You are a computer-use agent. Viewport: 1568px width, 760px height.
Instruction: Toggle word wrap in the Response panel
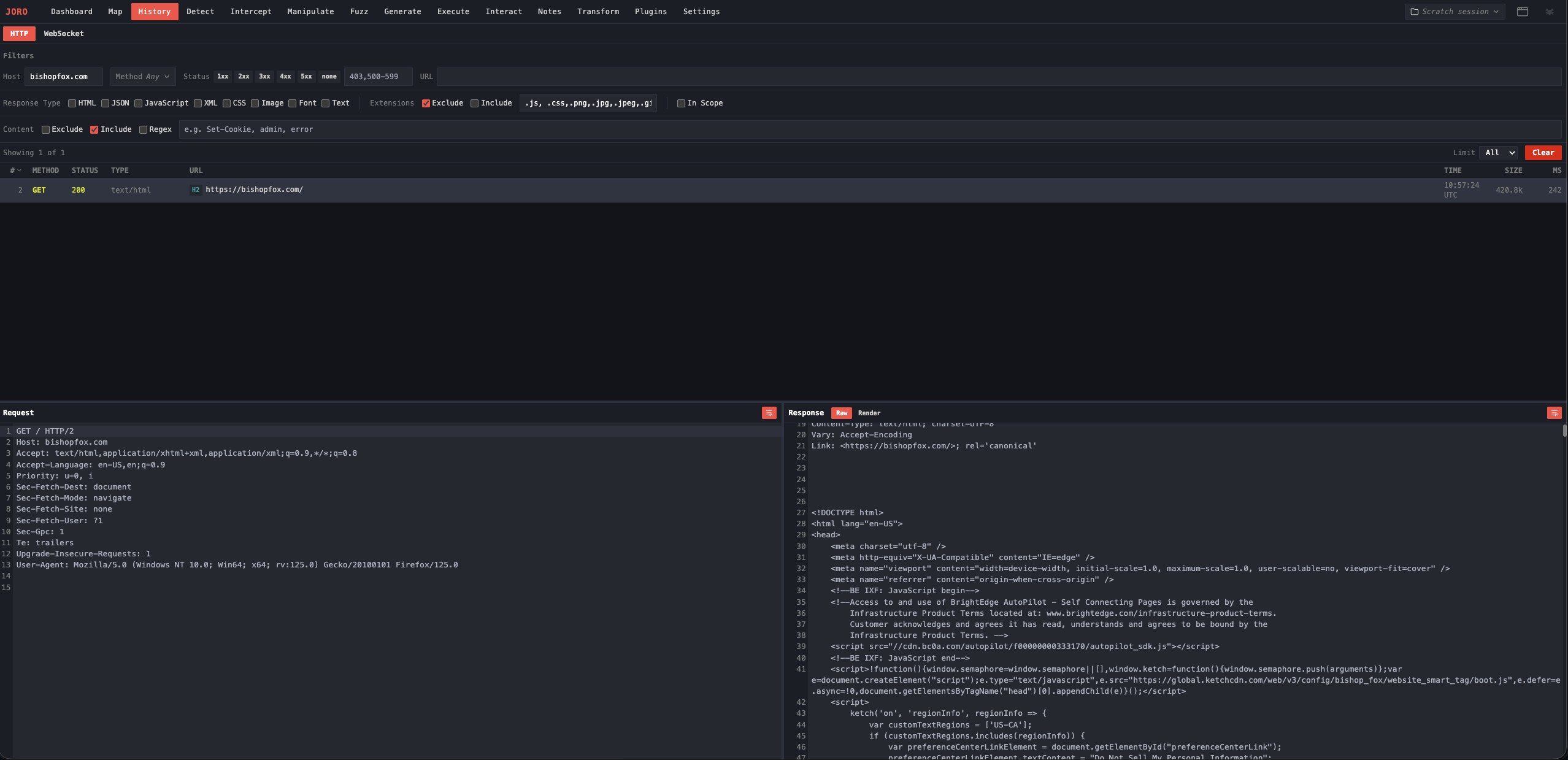click(x=1554, y=413)
